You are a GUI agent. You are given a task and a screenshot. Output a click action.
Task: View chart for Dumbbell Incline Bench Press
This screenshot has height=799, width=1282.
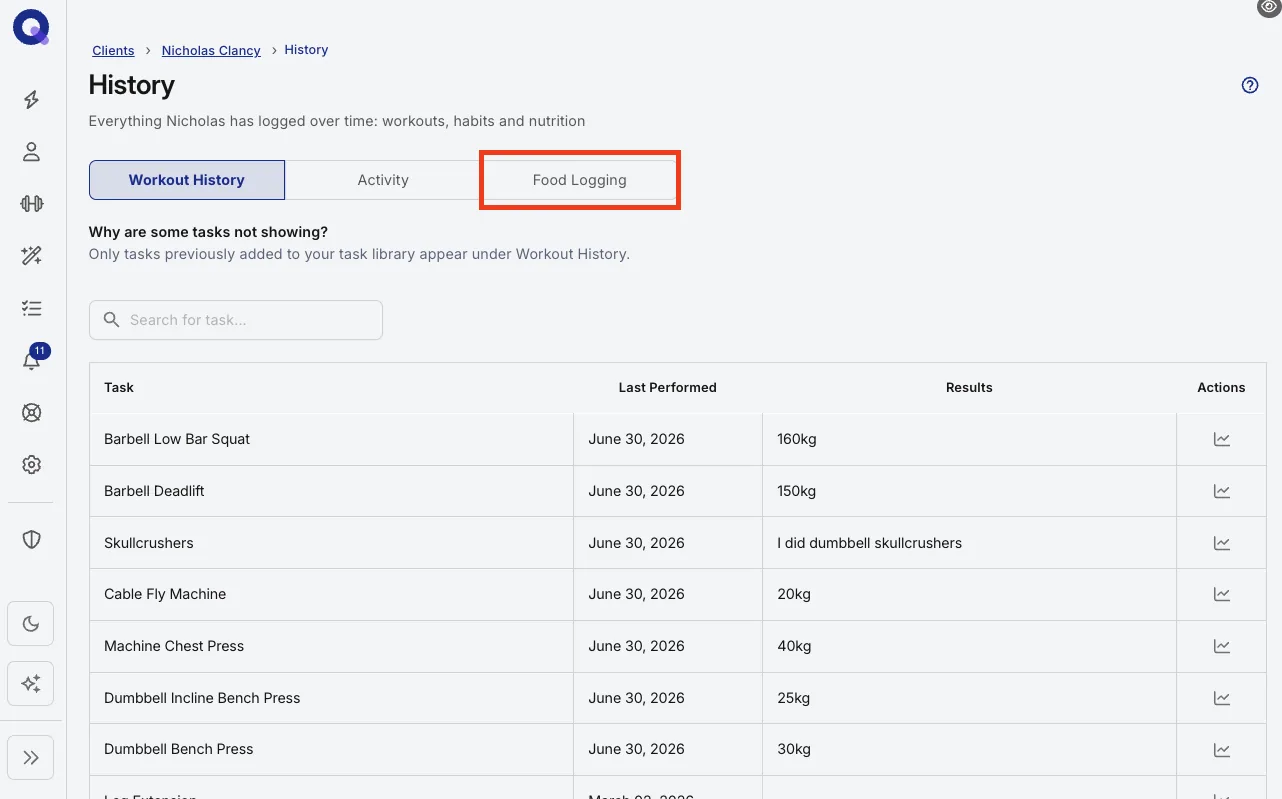point(1222,698)
